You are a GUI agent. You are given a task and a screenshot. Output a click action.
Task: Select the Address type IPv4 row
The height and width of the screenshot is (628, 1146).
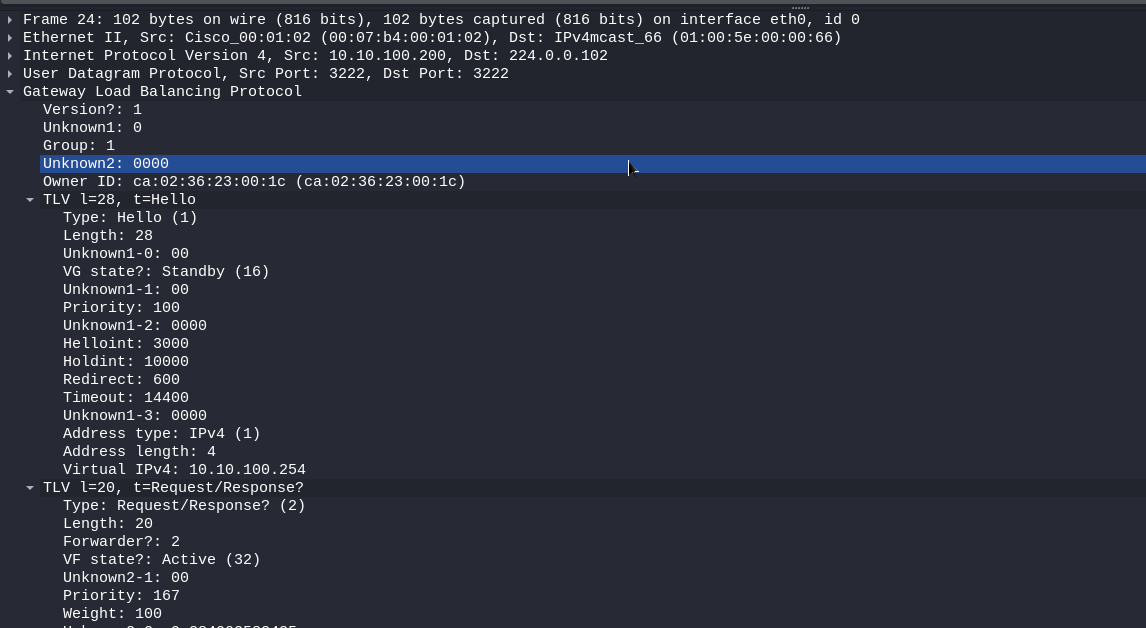pyautogui.click(x=162, y=434)
